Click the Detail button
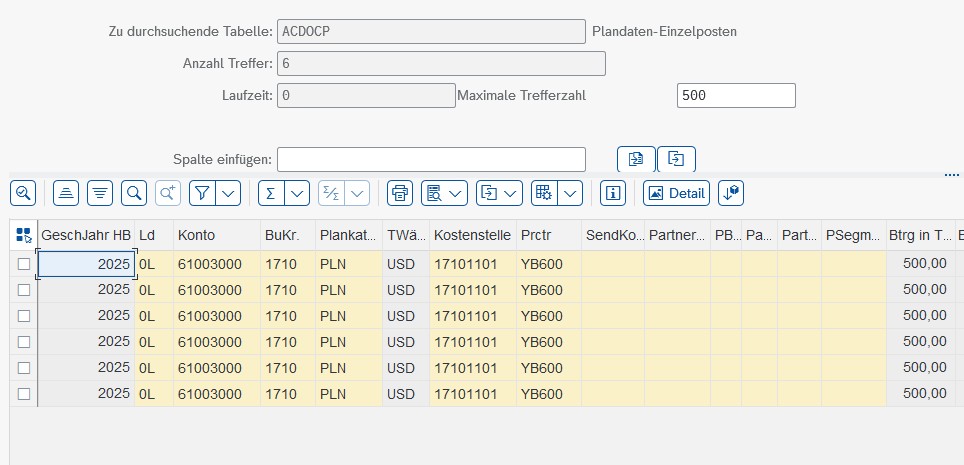The height and width of the screenshot is (465, 964). click(x=676, y=193)
